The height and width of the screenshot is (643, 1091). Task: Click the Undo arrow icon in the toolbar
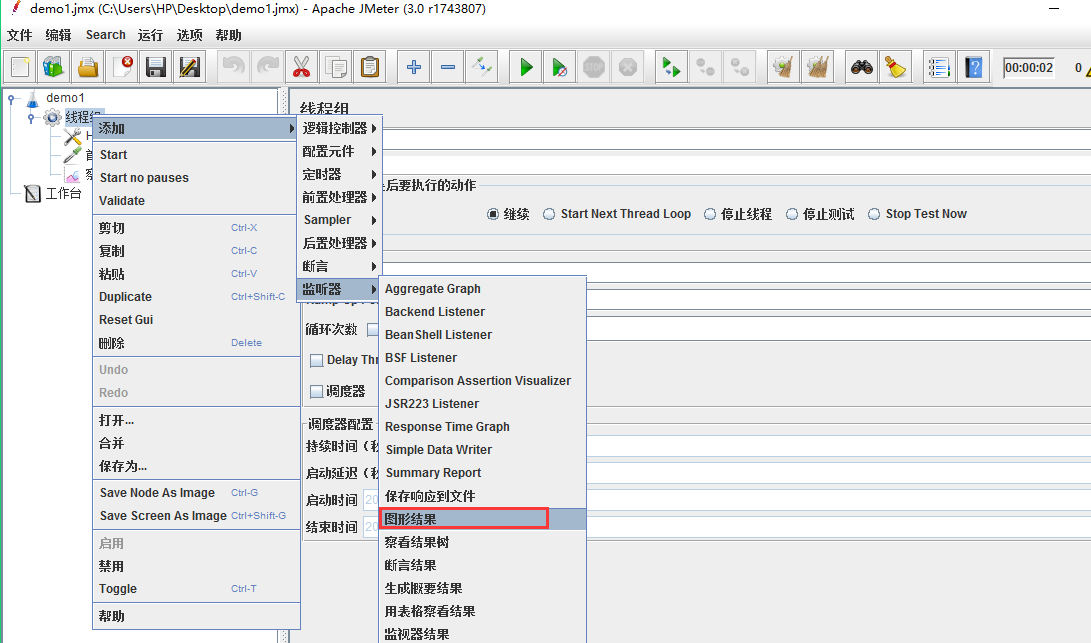(233, 68)
